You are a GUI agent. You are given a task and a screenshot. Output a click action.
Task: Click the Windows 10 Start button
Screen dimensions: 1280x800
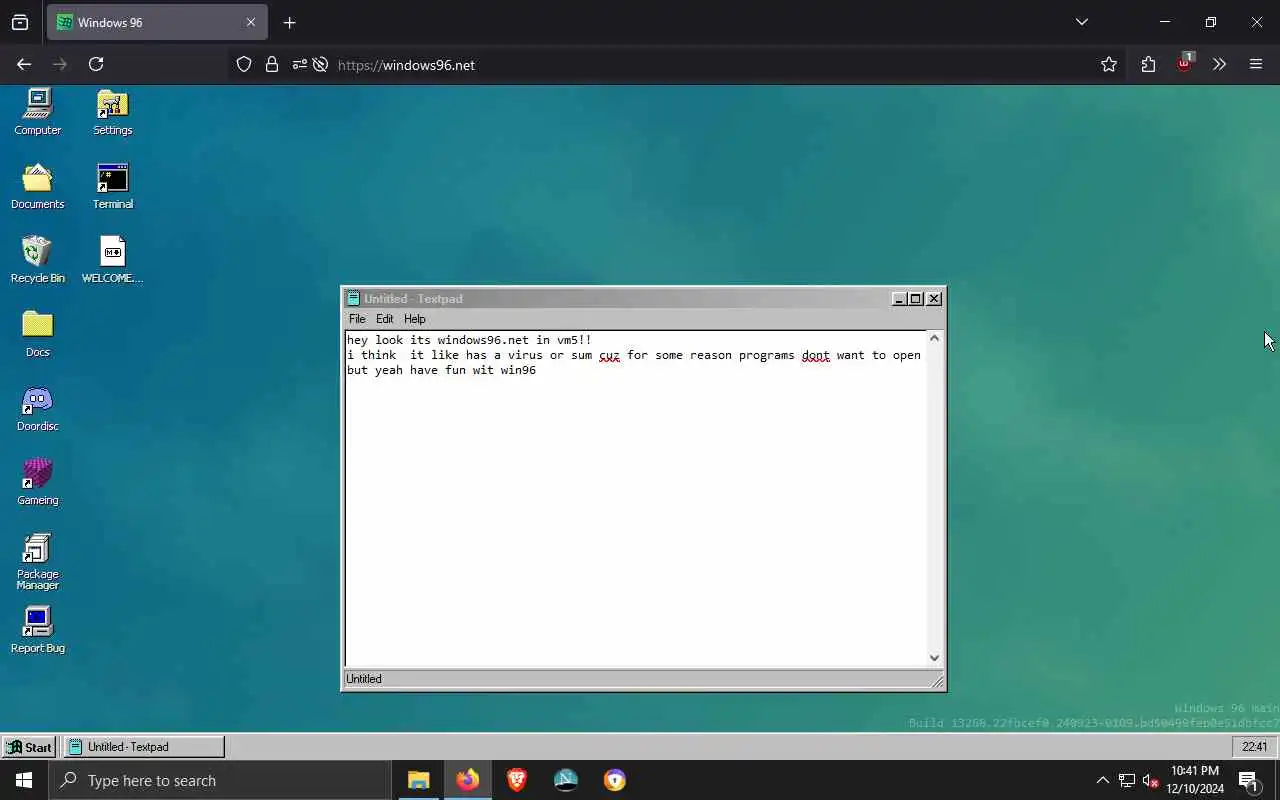[24, 780]
